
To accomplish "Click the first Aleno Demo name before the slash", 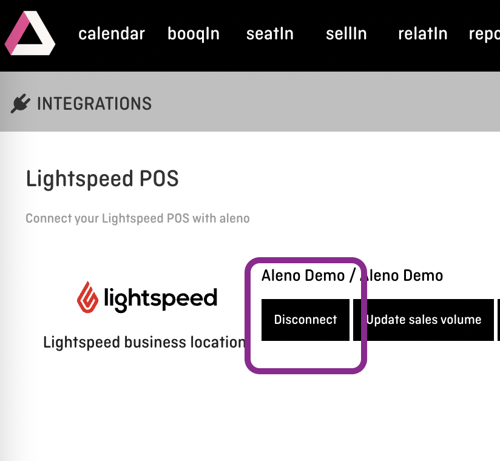I will [303, 276].
